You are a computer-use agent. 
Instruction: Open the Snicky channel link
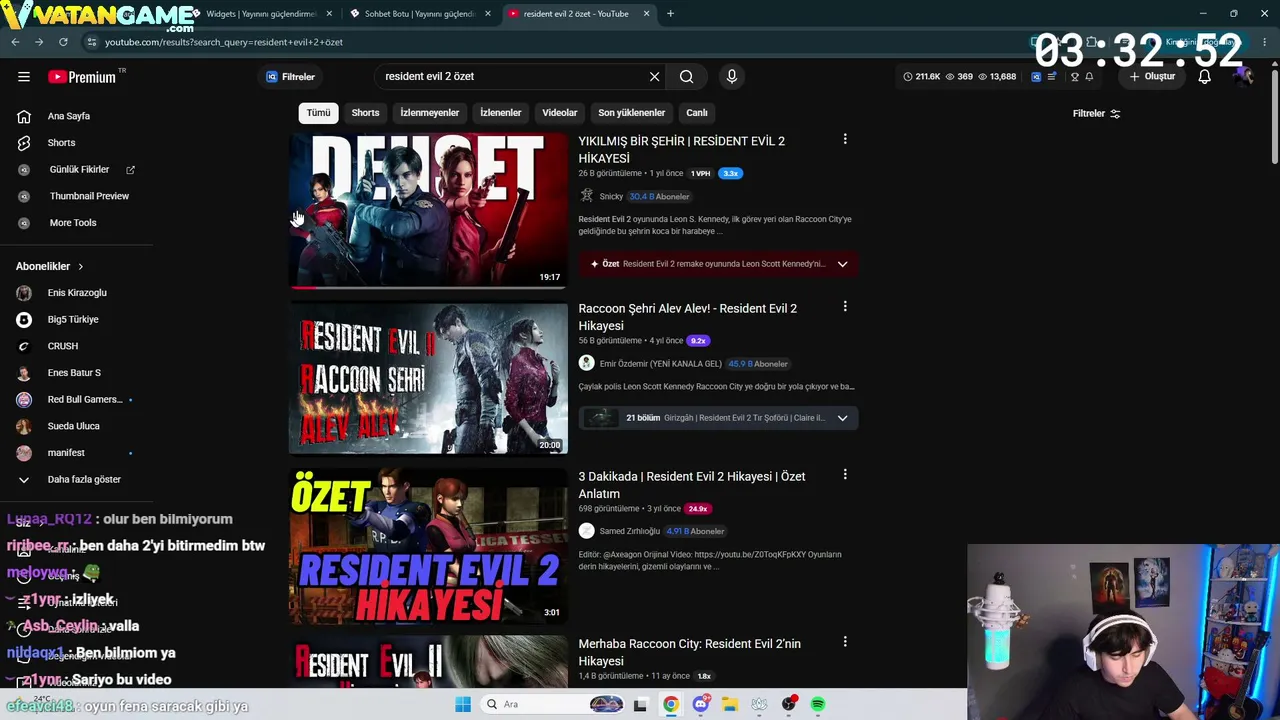[611, 197]
